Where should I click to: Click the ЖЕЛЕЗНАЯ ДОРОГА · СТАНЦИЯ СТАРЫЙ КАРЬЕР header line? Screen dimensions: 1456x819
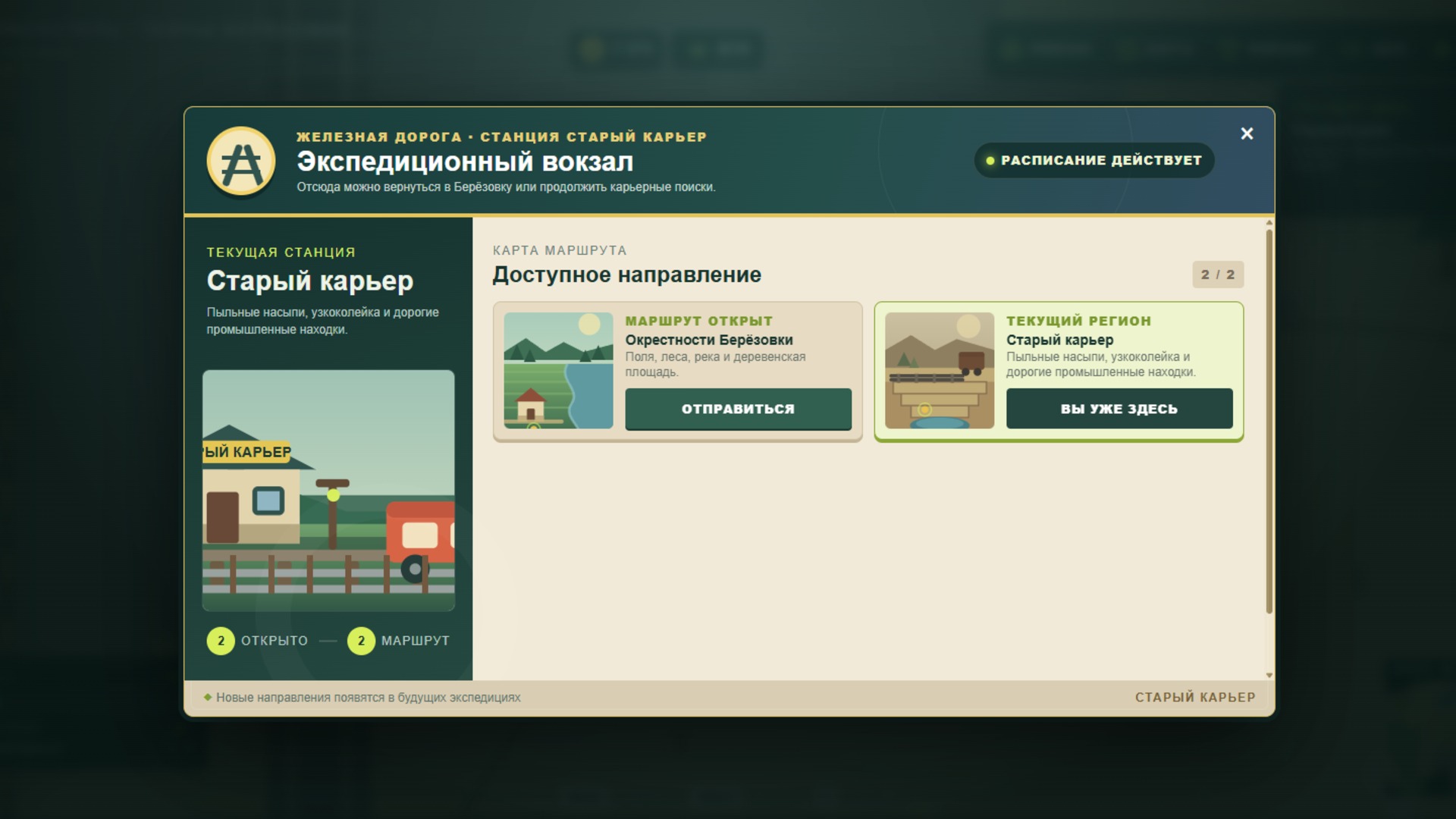click(x=501, y=137)
